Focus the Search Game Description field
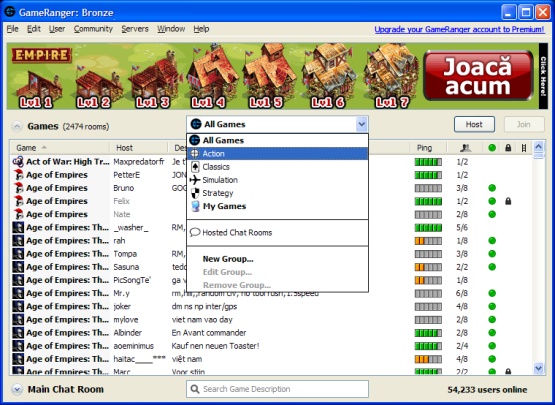The height and width of the screenshot is (405, 555). 277,389
